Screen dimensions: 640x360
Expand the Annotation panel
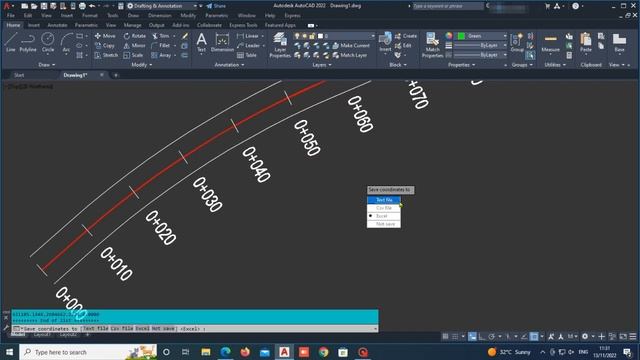(x=229, y=65)
